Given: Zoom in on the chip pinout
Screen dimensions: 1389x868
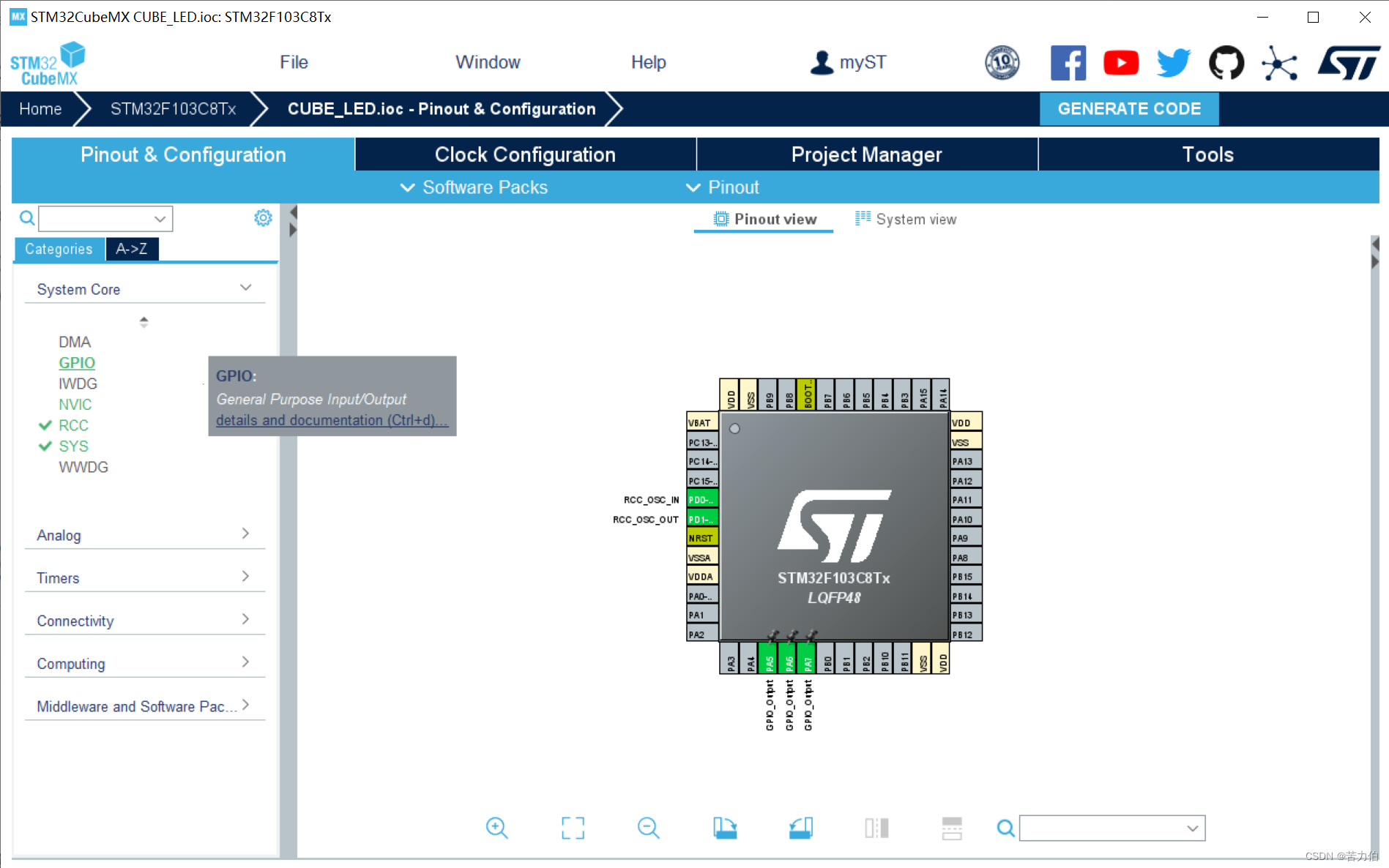Looking at the screenshot, I should [497, 828].
